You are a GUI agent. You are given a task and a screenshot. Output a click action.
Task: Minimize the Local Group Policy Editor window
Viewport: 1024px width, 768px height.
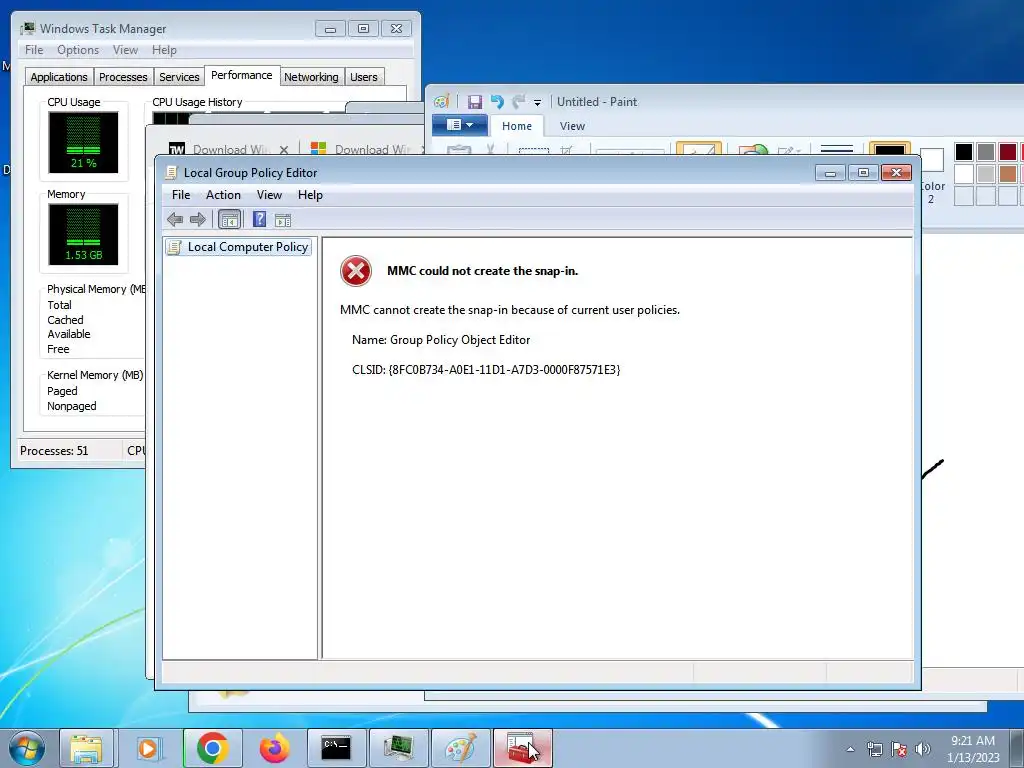830,173
